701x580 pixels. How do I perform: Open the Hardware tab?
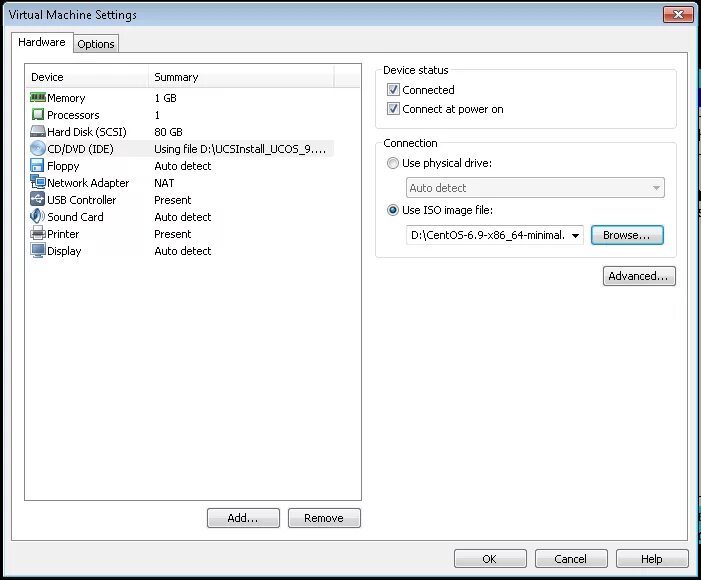42,42
